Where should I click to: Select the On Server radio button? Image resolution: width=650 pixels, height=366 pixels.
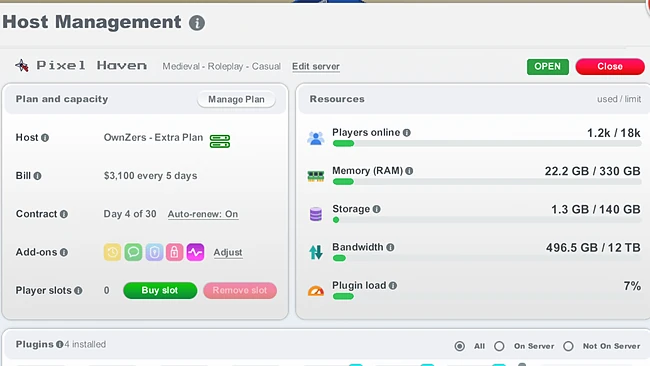click(x=499, y=346)
